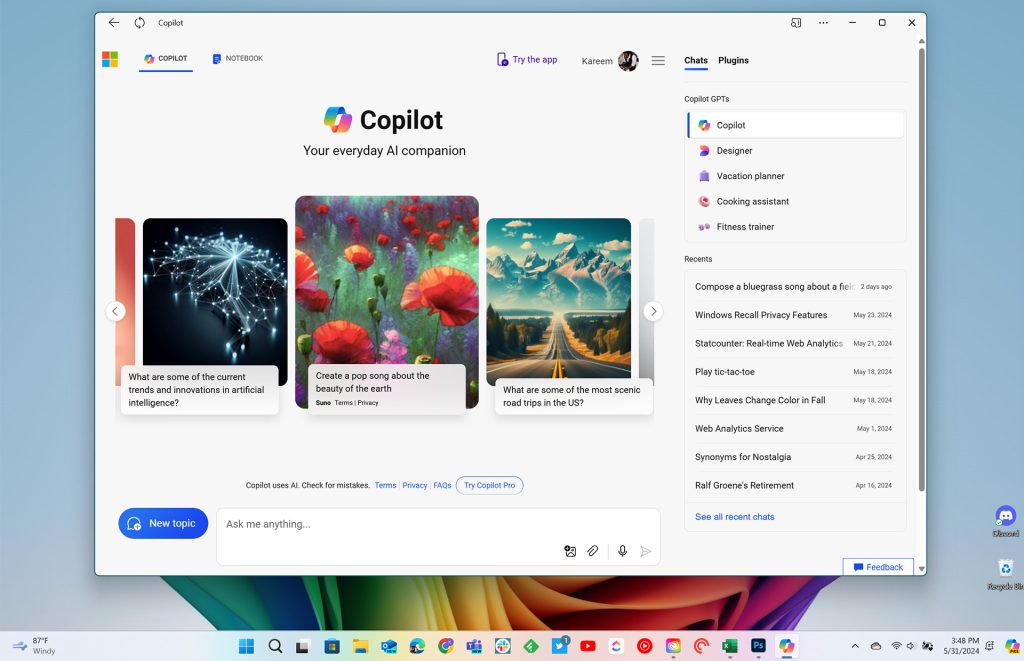Click the sidebar pane icon in title bar
1024x661 pixels.
tap(796, 23)
